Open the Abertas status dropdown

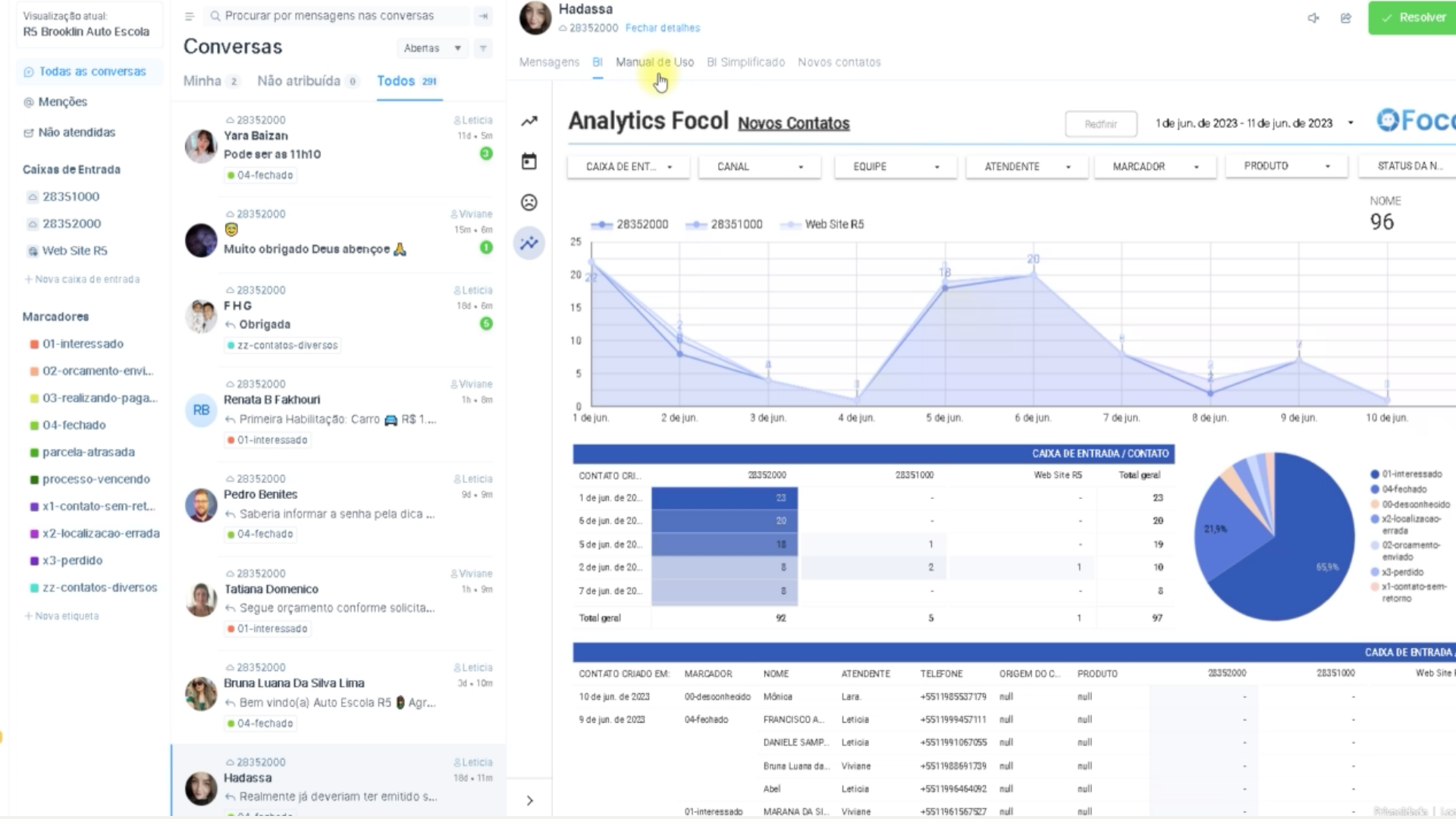tap(431, 48)
